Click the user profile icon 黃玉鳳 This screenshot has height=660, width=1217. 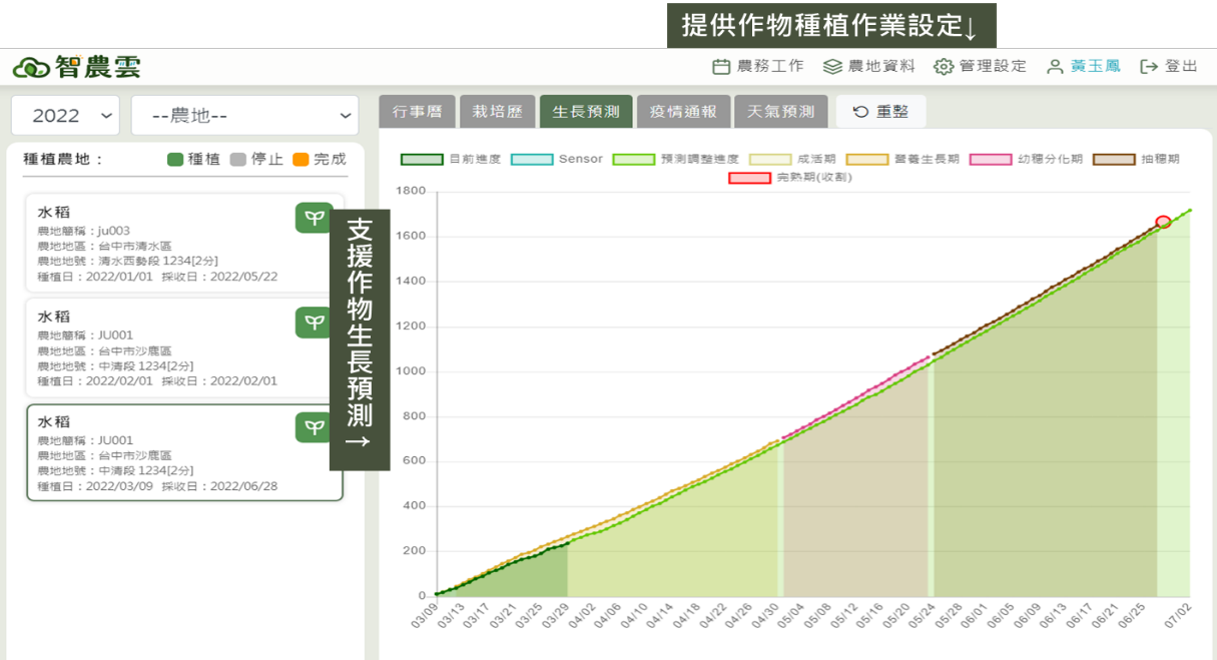pyautogui.click(x=1054, y=67)
